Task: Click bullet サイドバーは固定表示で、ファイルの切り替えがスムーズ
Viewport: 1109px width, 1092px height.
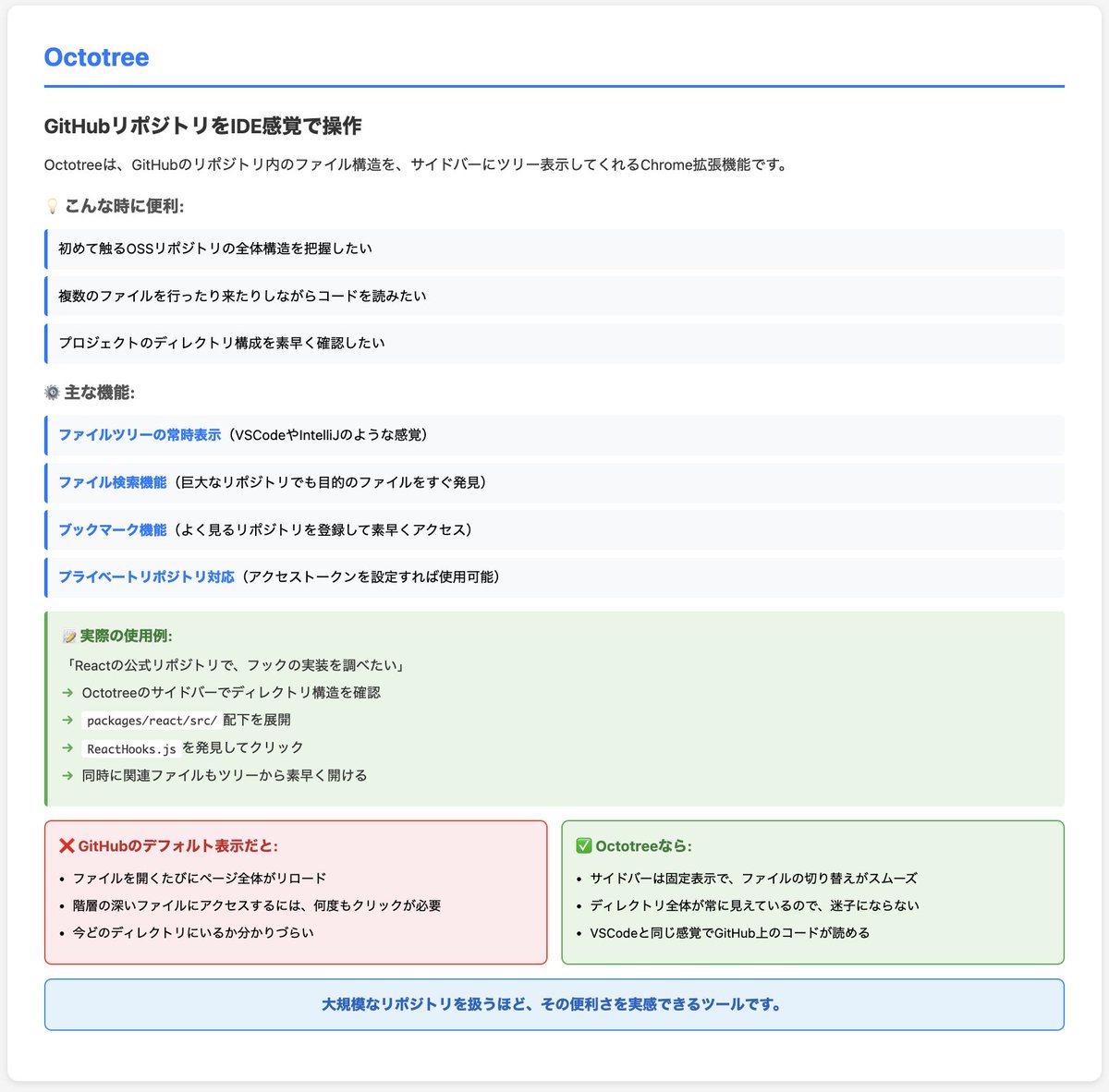Action: (753, 879)
